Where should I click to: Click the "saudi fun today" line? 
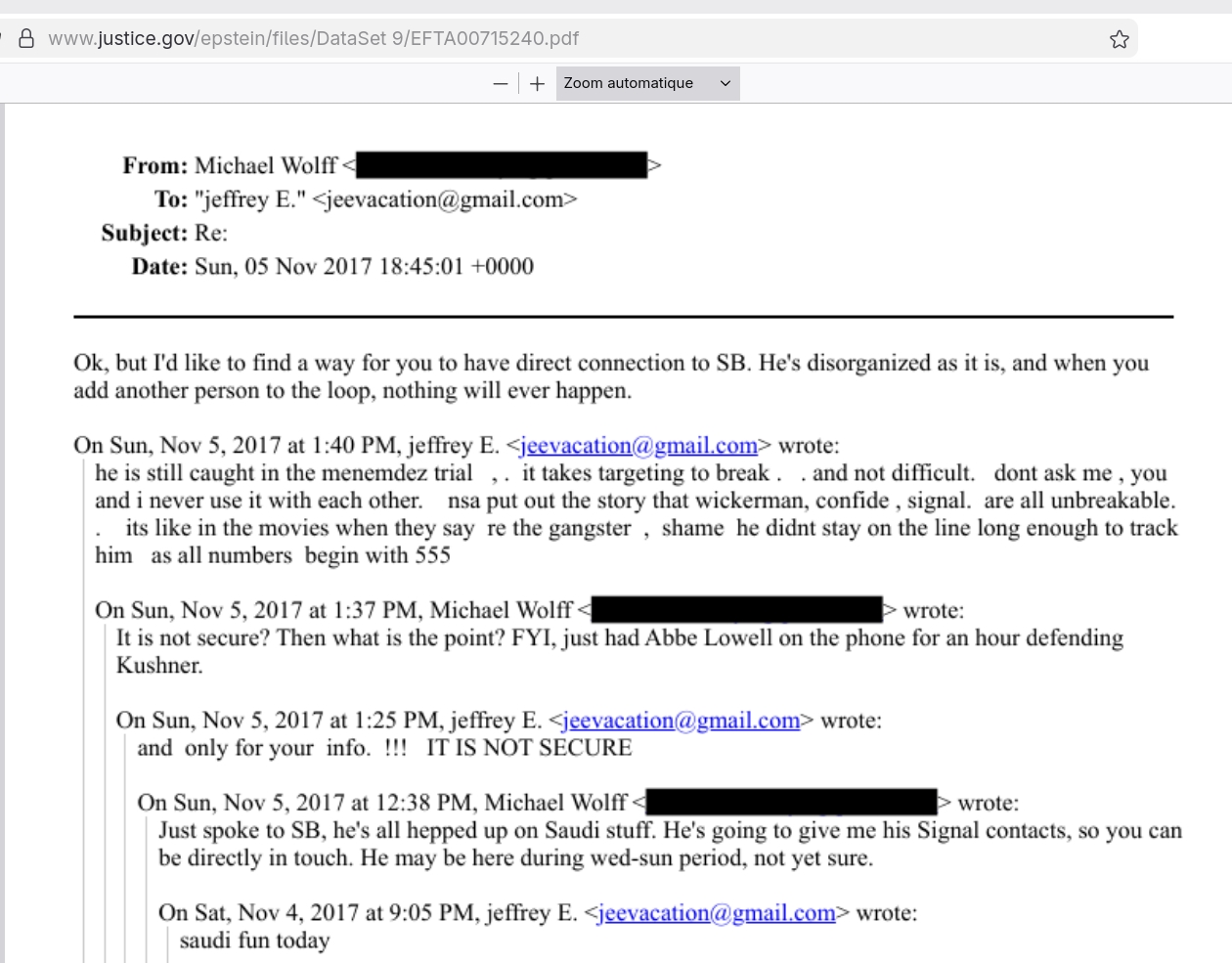click(x=254, y=941)
